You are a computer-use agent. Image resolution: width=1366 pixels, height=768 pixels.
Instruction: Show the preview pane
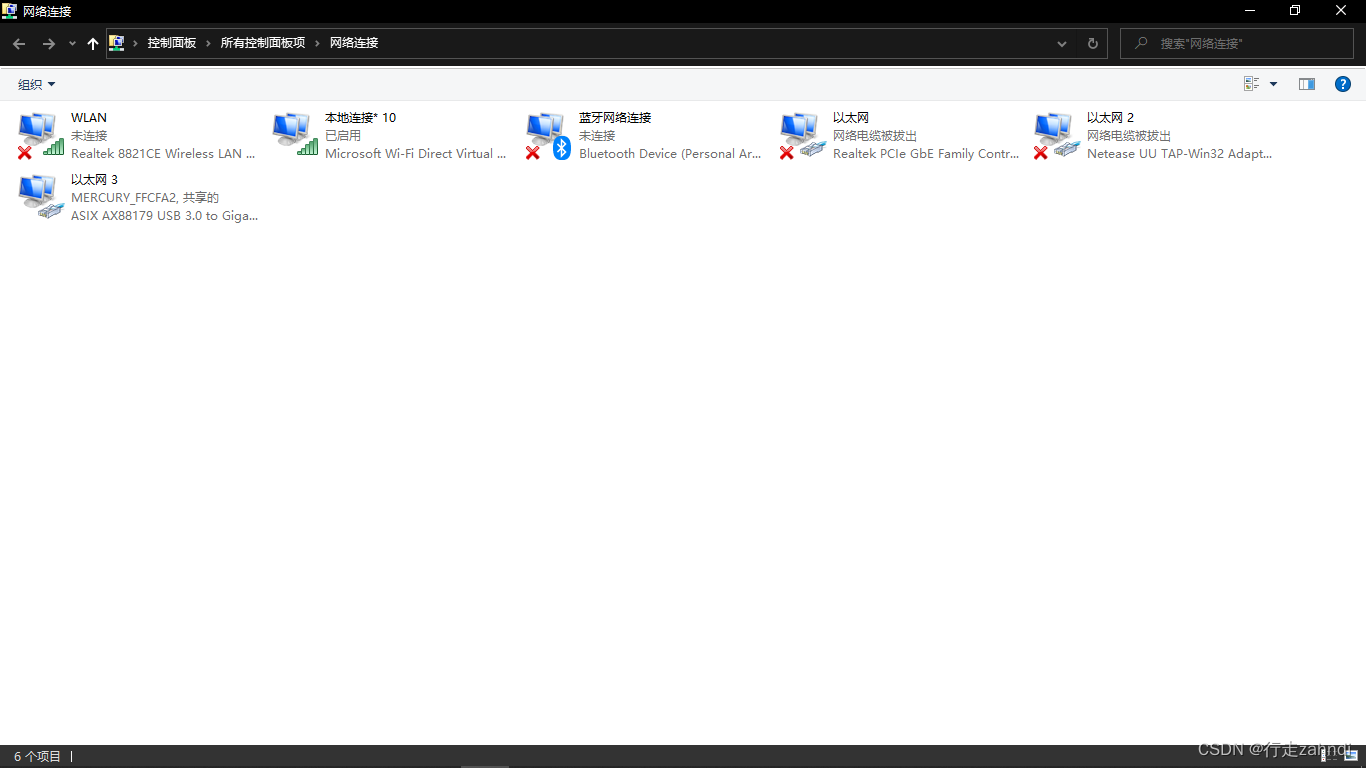[1306, 84]
